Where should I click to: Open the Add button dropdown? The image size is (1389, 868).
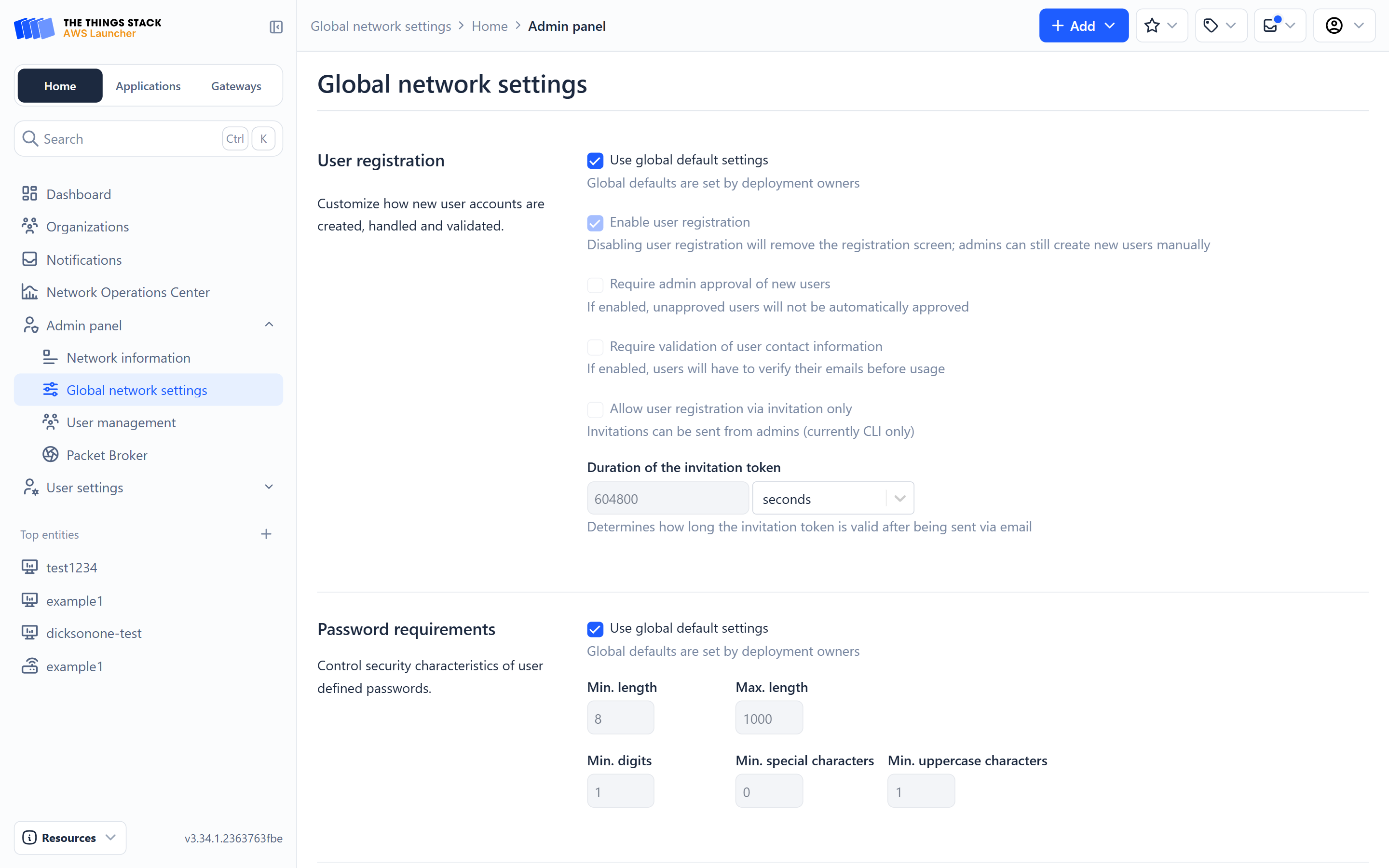pyautogui.click(x=1084, y=26)
